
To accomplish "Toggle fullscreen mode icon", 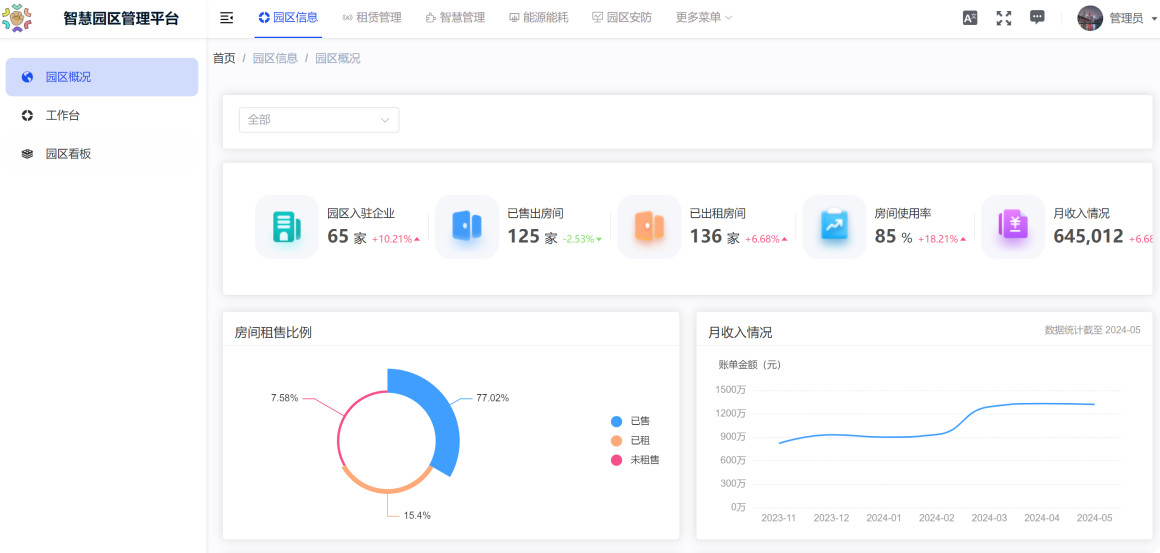I will coord(1004,18).
